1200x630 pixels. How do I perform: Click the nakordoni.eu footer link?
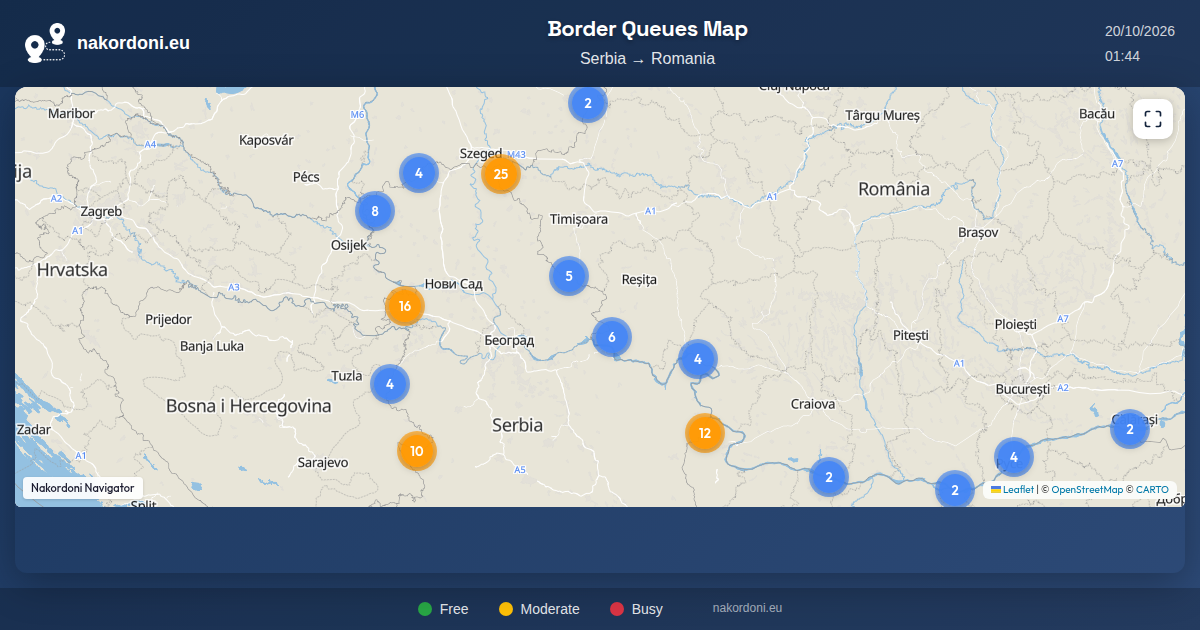[x=747, y=608]
